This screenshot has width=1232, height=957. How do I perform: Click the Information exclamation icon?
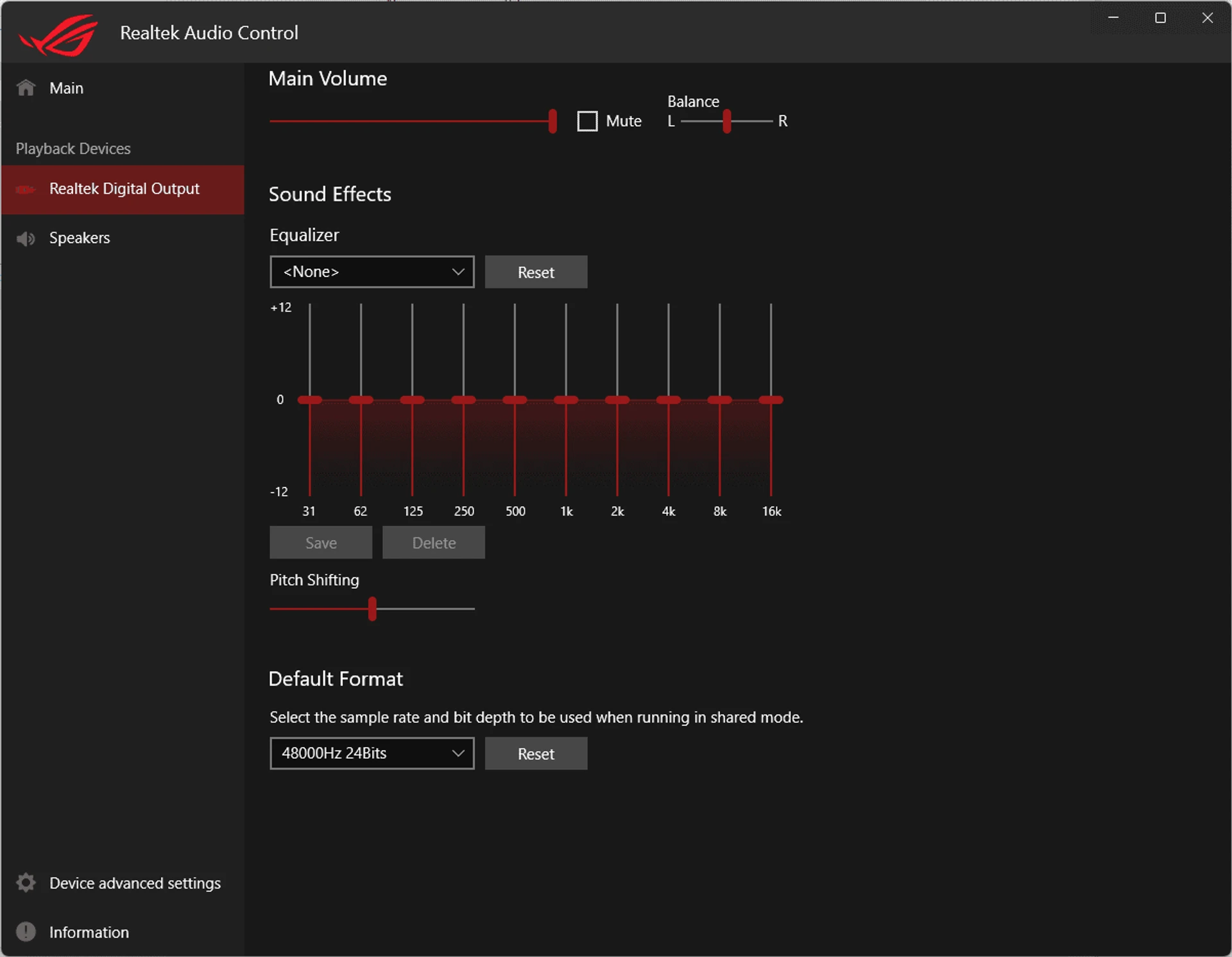[26, 931]
